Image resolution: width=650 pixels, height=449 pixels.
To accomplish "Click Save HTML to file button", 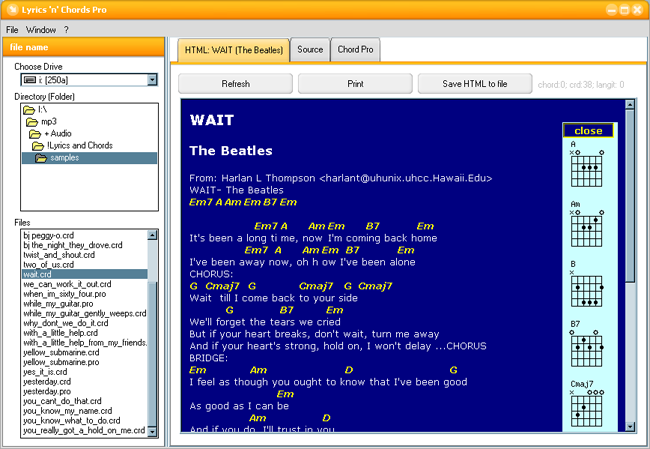I will click(475, 84).
